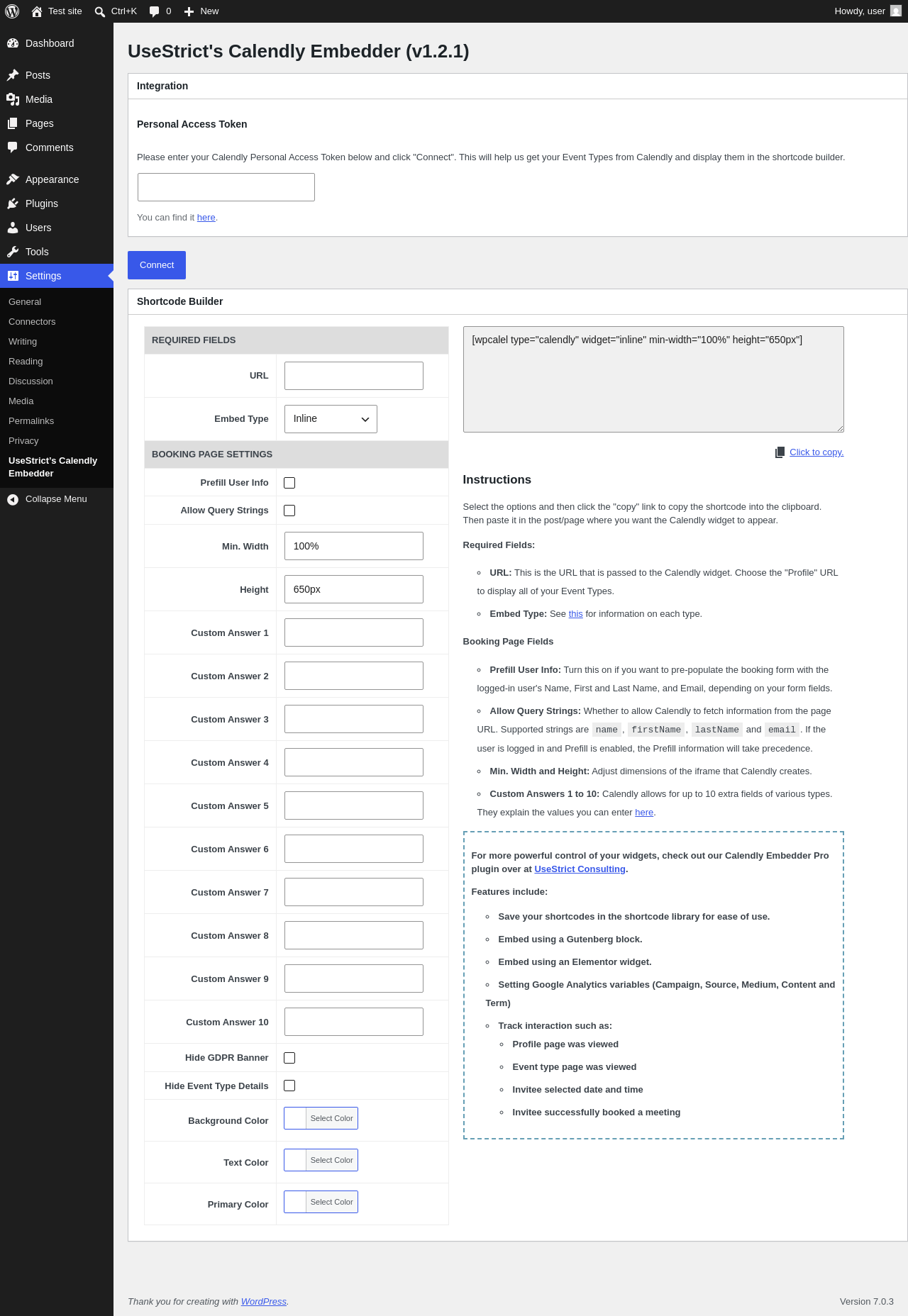The width and height of the screenshot is (908, 1316).
Task: Click the 'Shortcode Builder' panel heading
Action: pos(180,301)
